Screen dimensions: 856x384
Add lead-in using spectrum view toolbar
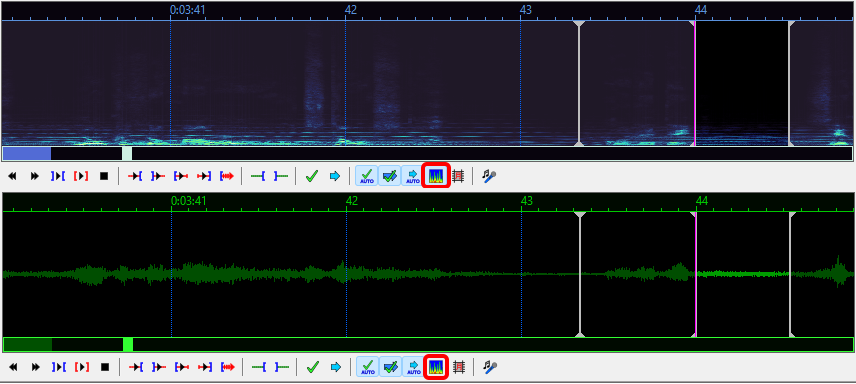pos(258,176)
